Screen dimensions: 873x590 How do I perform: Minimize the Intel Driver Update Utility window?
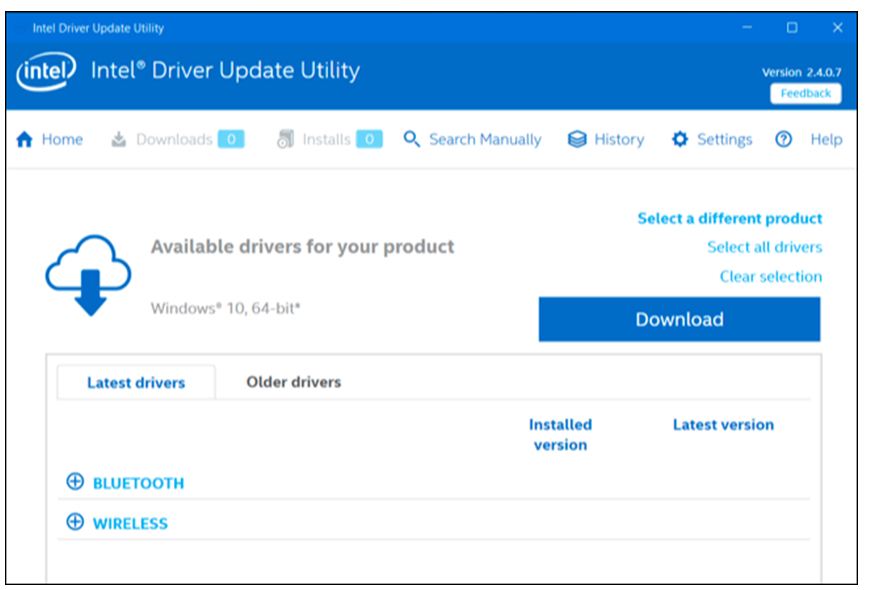tap(747, 27)
